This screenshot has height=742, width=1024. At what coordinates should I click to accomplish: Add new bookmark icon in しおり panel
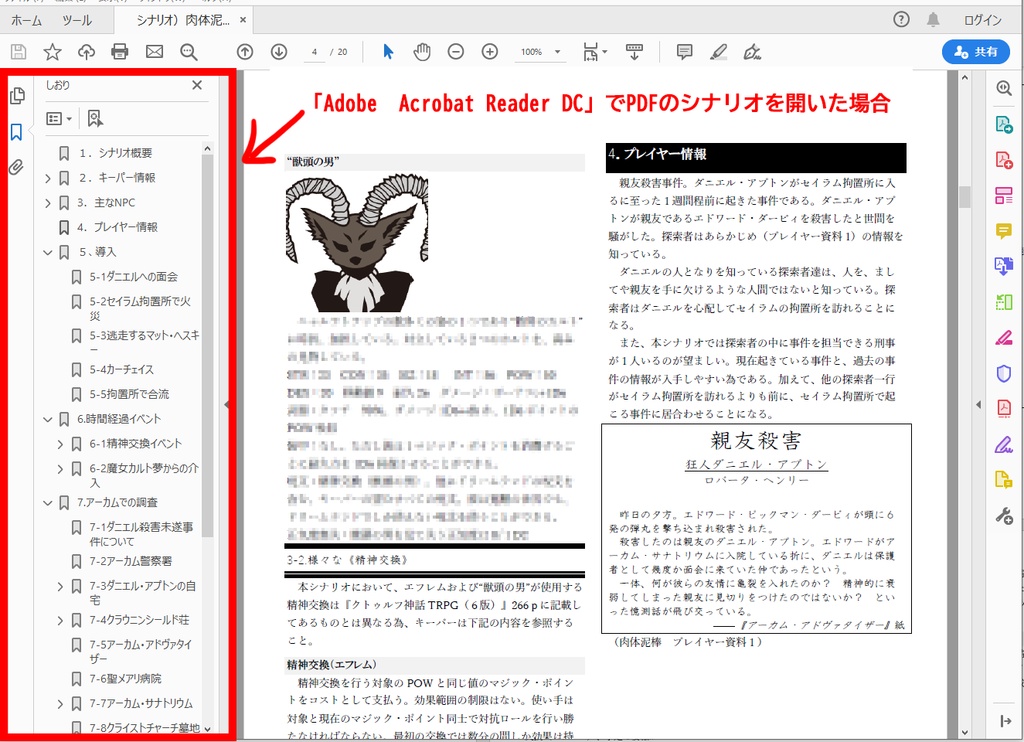(95, 118)
